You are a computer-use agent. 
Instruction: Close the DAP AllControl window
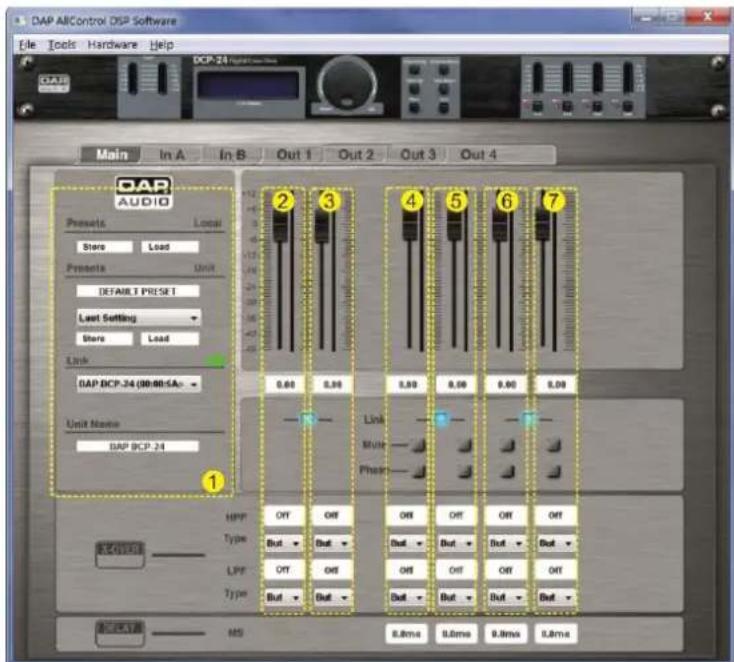coord(707,17)
